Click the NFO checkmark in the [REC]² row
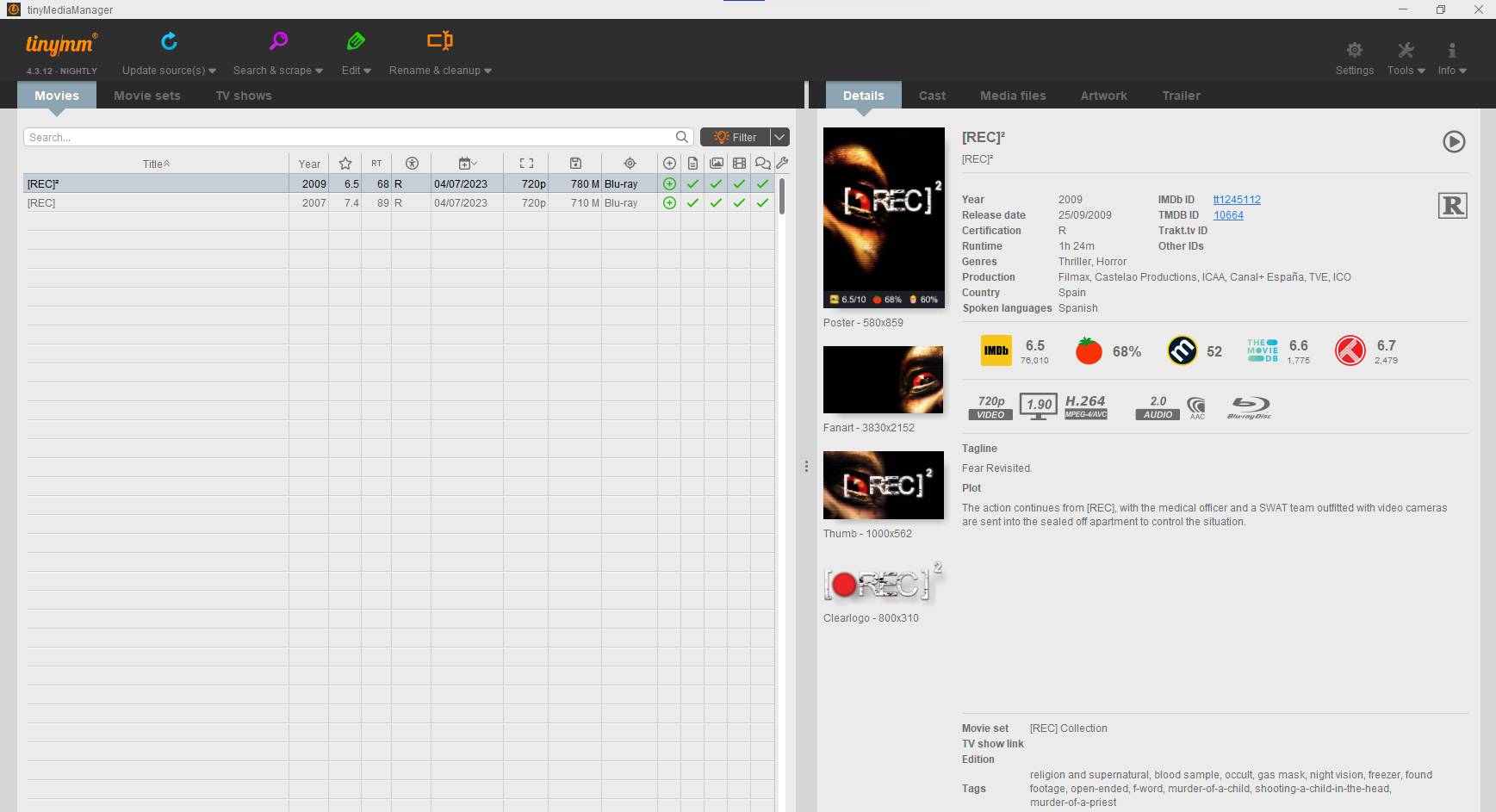 692,184
